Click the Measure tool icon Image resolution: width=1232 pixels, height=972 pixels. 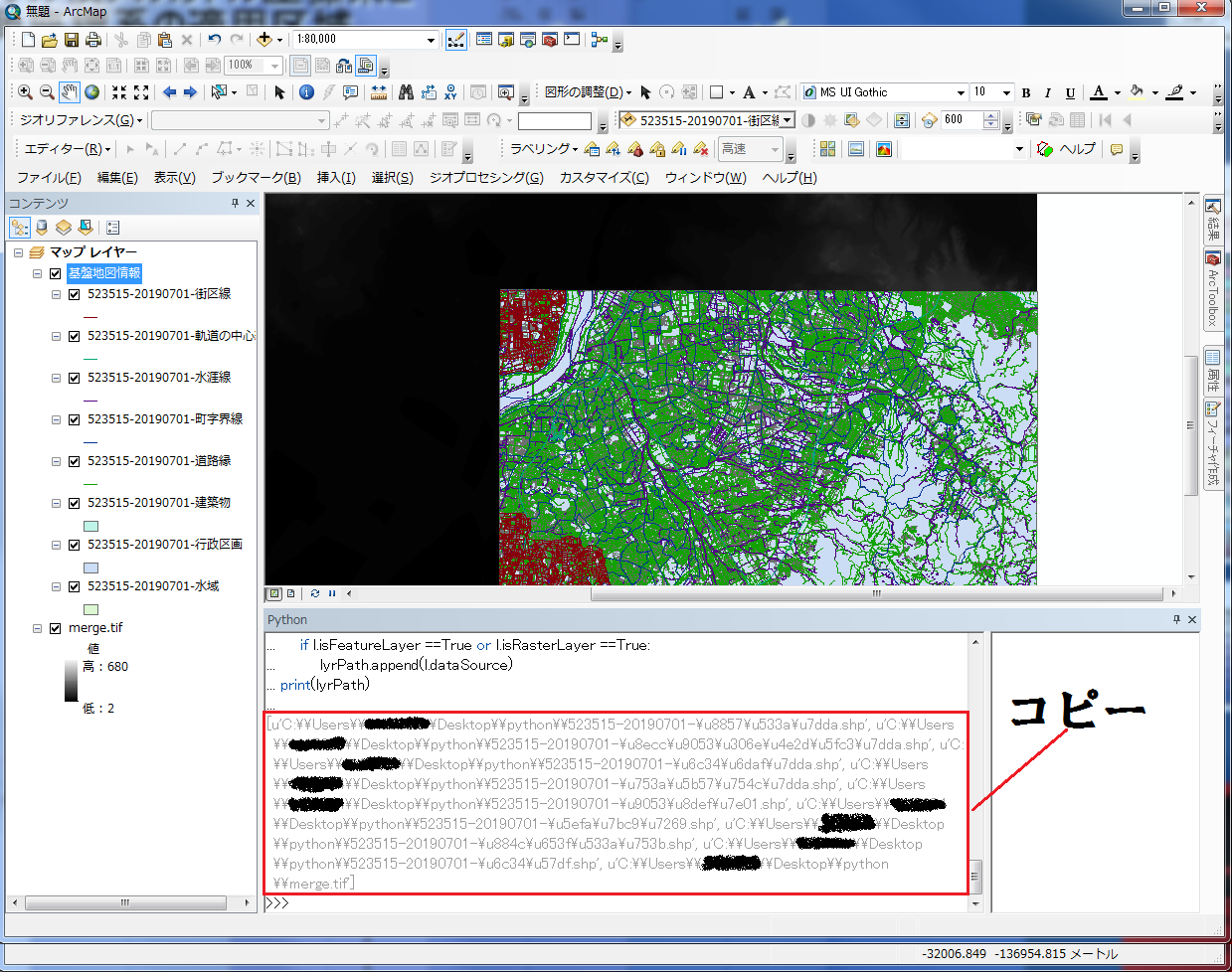click(379, 91)
